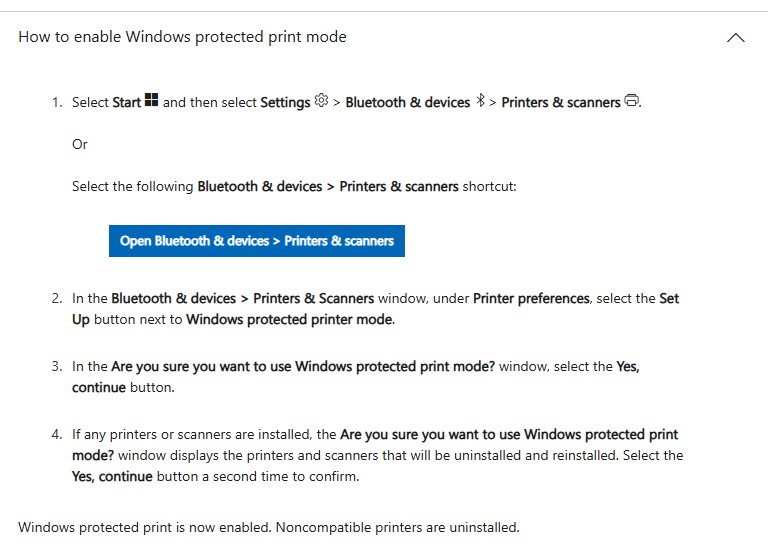Click the step number 4 list marker

pos(57,435)
